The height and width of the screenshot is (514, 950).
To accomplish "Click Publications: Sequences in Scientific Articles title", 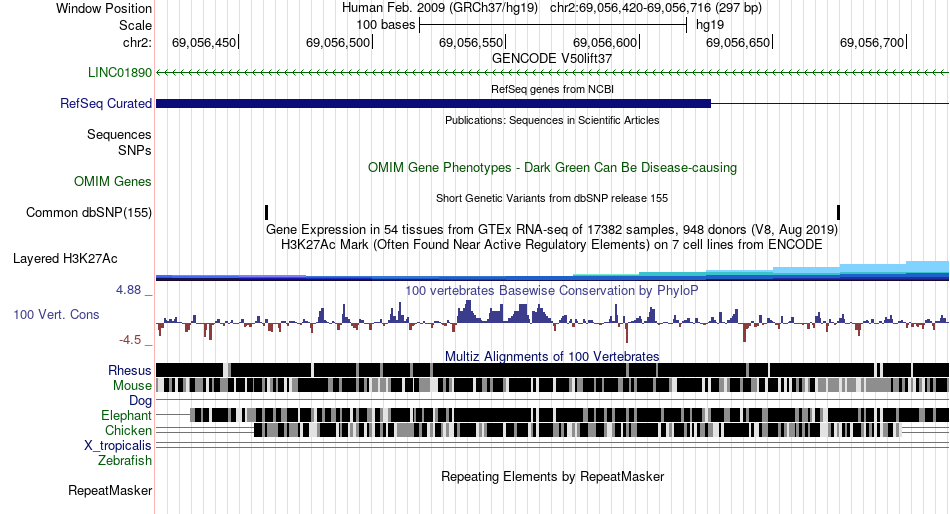I will coord(552,120).
